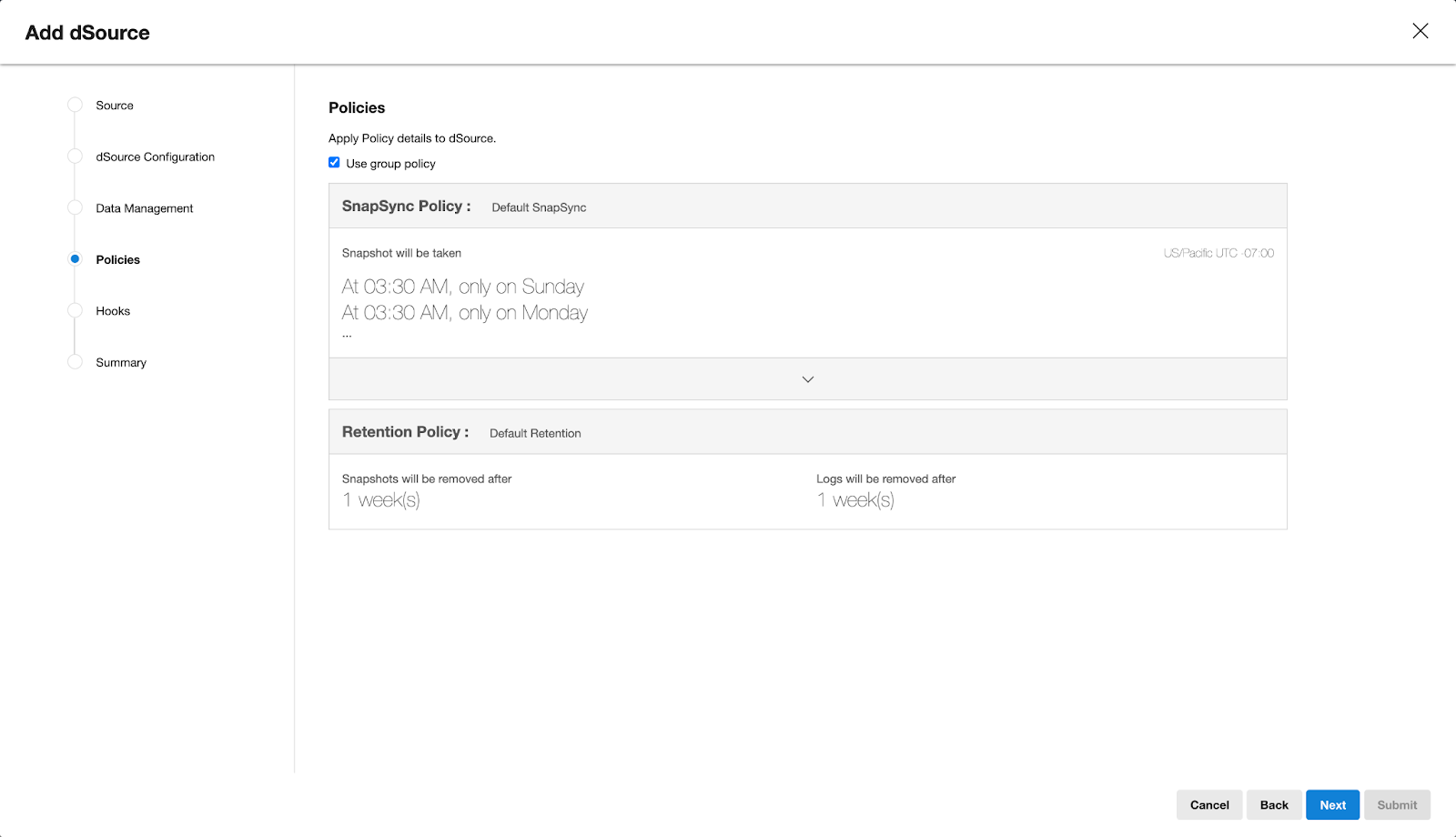Open the dSource Configuration step
Screen dimensions: 1456x837
coord(156,156)
